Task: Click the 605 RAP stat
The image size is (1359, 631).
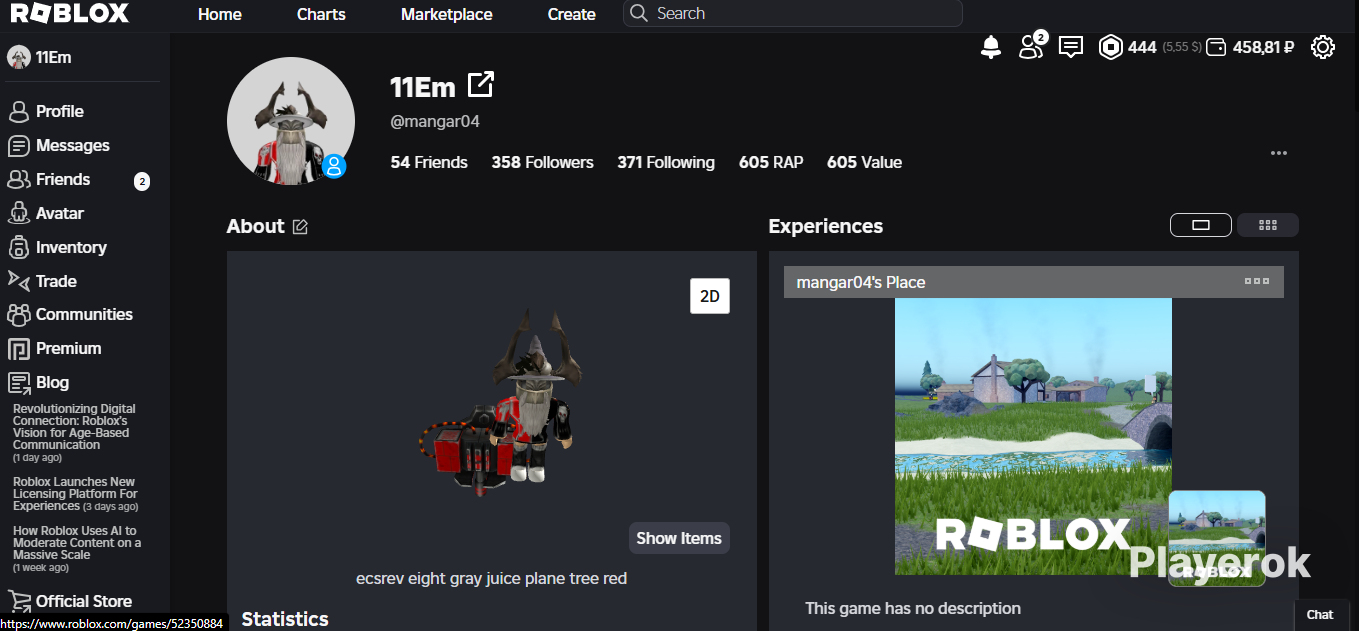Action: (771, 162)
